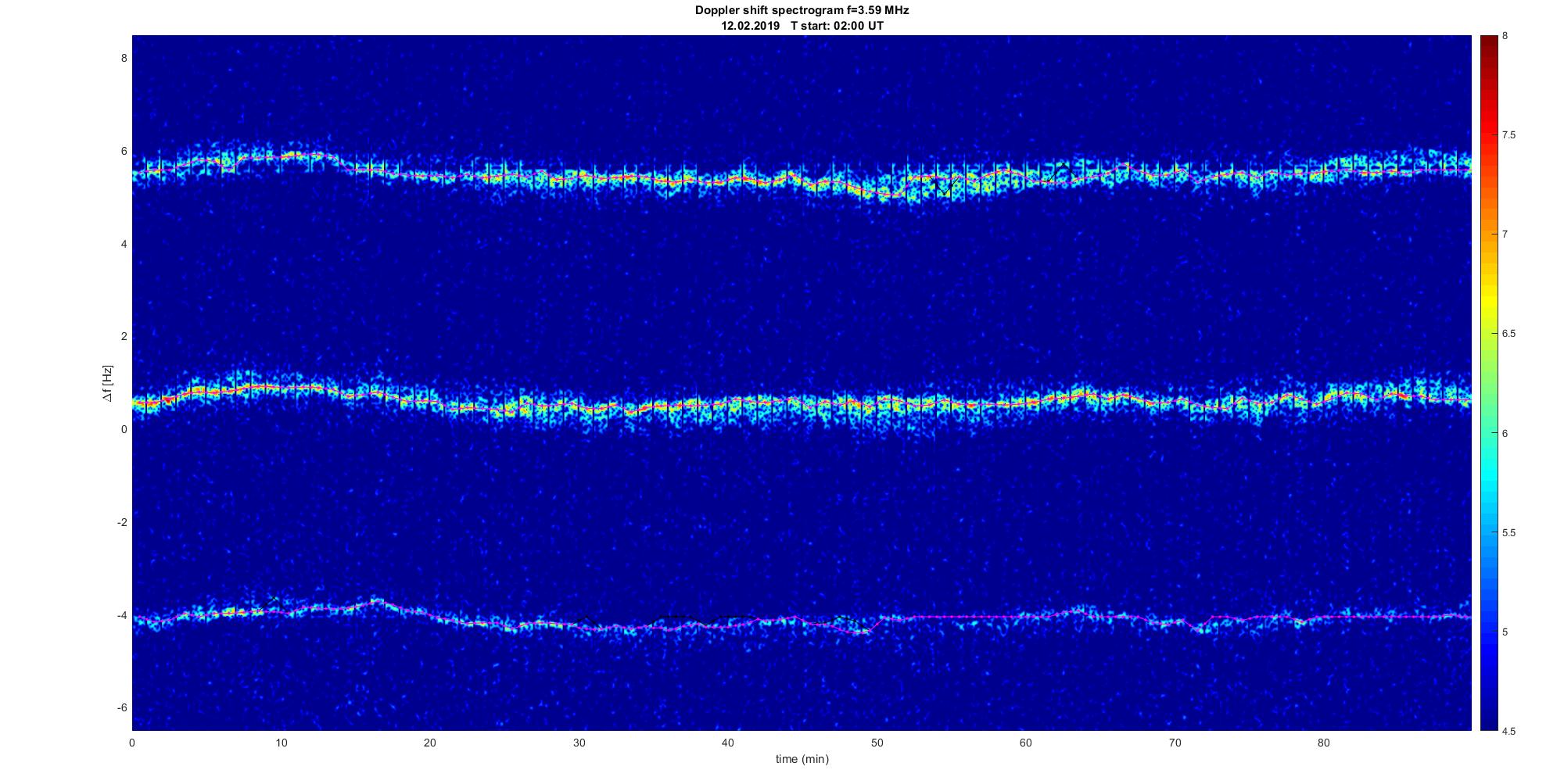Click x-axis tick label 50

pos(877,743)
